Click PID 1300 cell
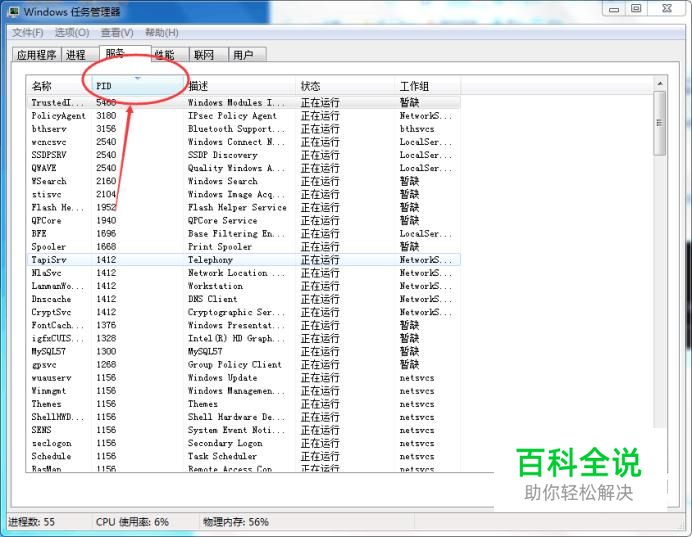The height and width of the screenshot is (537, 692). 106,352
